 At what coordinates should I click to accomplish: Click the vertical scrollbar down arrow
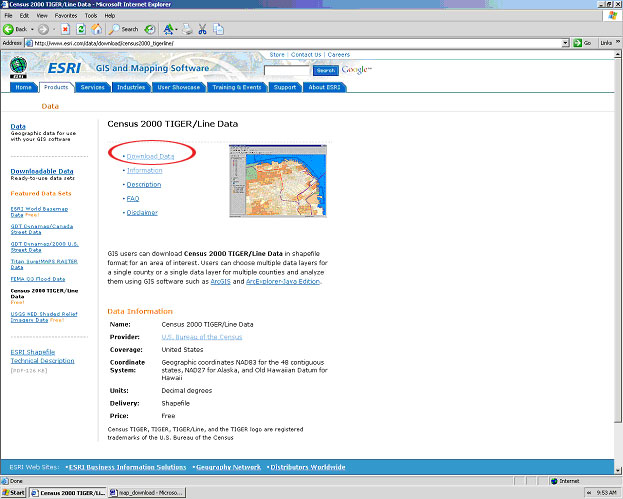click(x=618, y=470)
